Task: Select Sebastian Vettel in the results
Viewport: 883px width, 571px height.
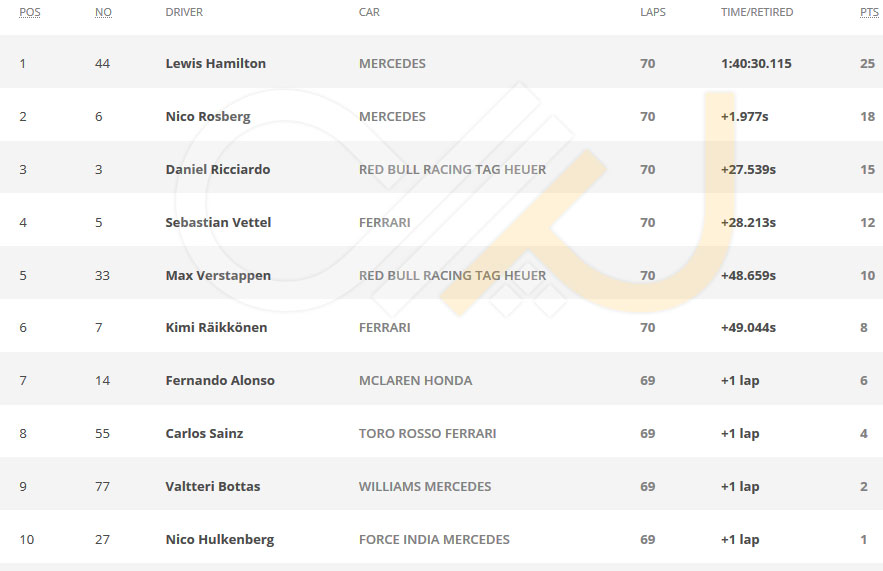Action: [218, 222]
